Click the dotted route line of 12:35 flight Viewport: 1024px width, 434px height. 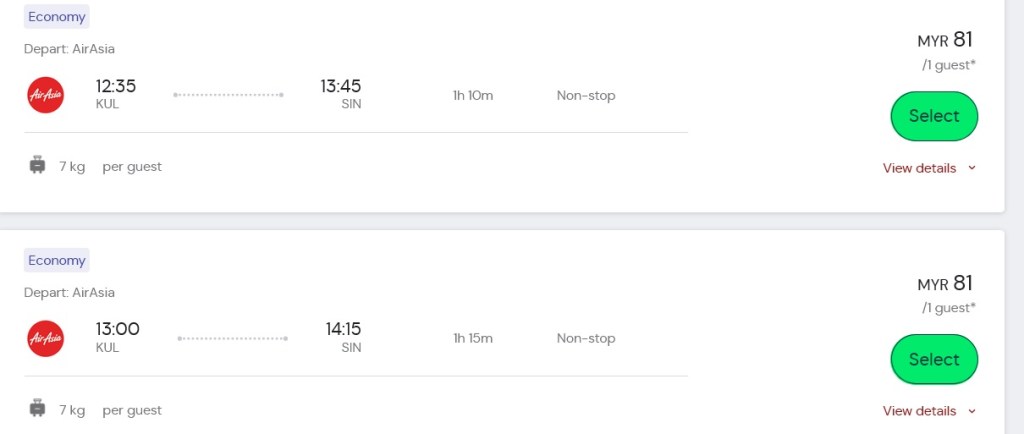228,95
